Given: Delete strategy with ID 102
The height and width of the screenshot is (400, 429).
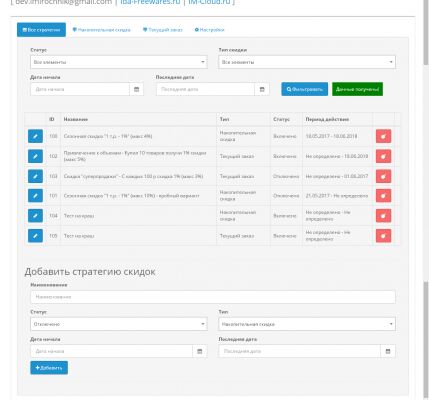Looking at the screenshot, I should (383, 156).
